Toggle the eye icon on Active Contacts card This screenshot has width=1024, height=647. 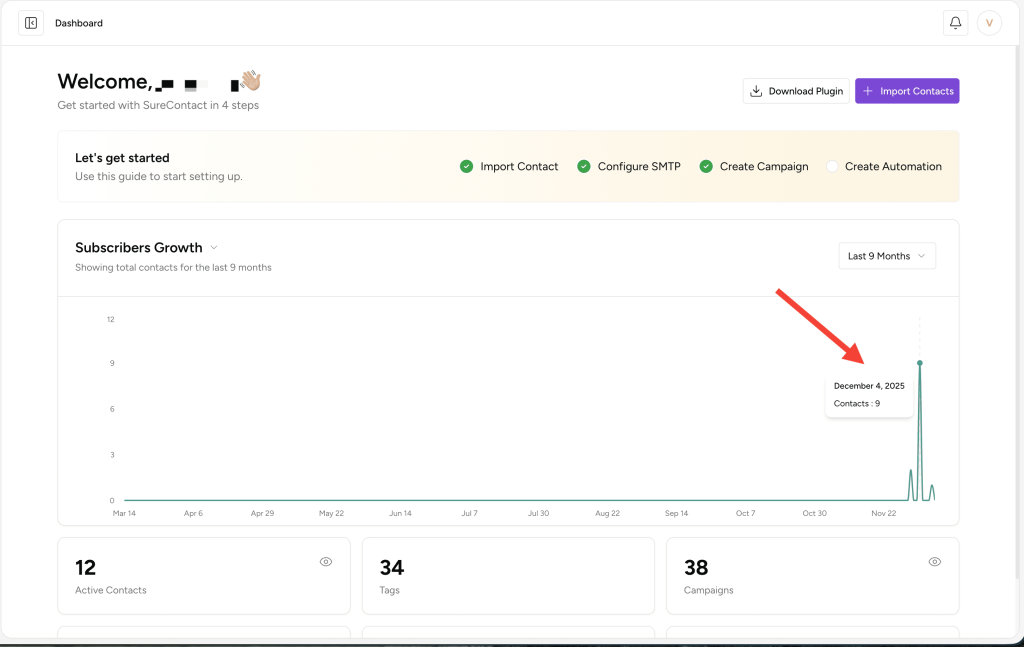[326, 562]
